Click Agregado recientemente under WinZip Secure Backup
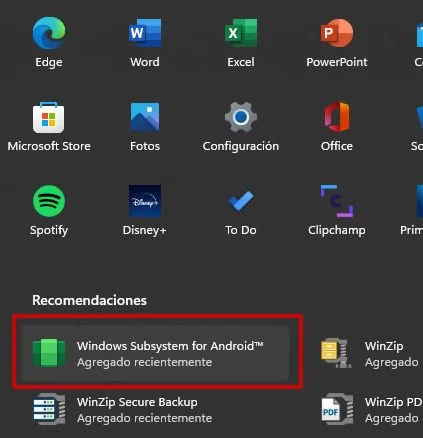This screenshot has width=423, height=438. click(x=144, y=418)
